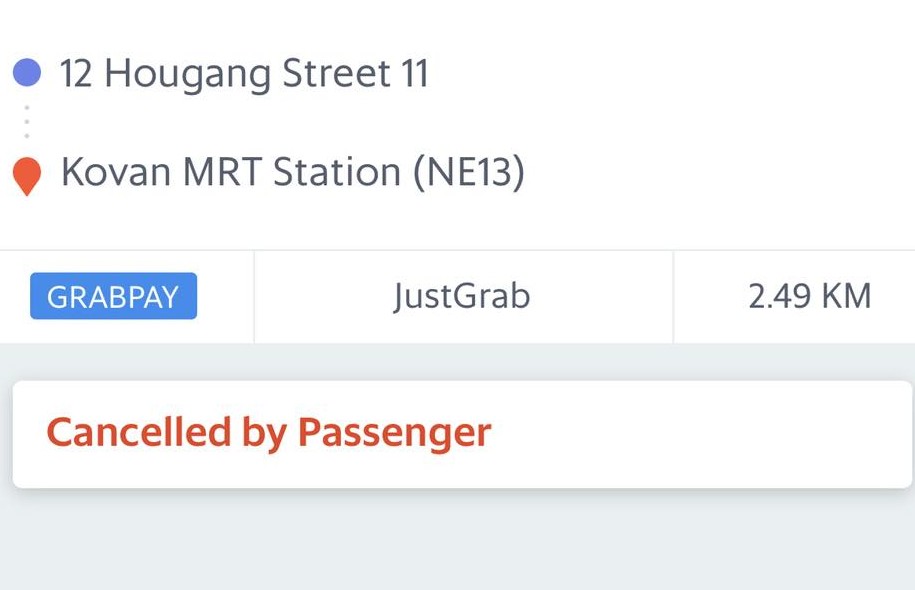
Task: Tap the word Hougang in pickup address
Action: coord(188,75)
